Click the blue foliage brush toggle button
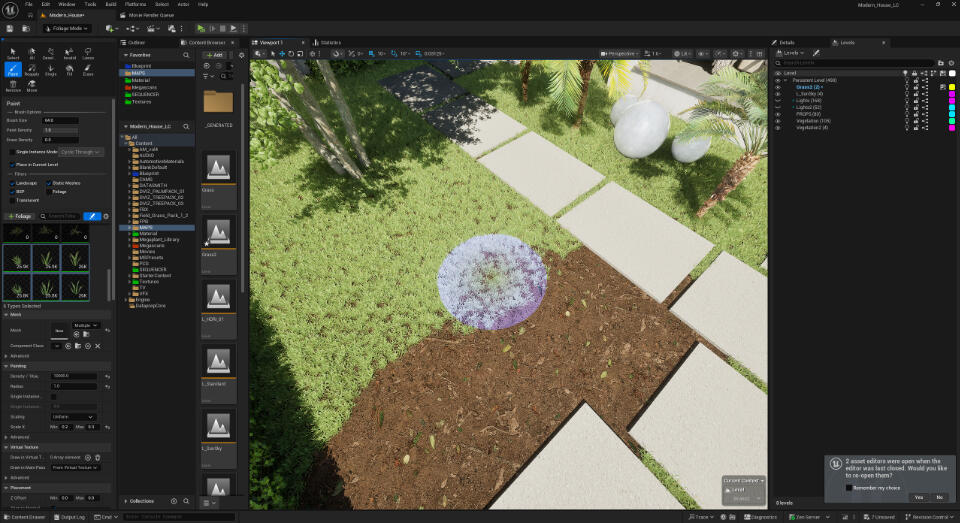This screenshot has height=523, width=960. 92,216
